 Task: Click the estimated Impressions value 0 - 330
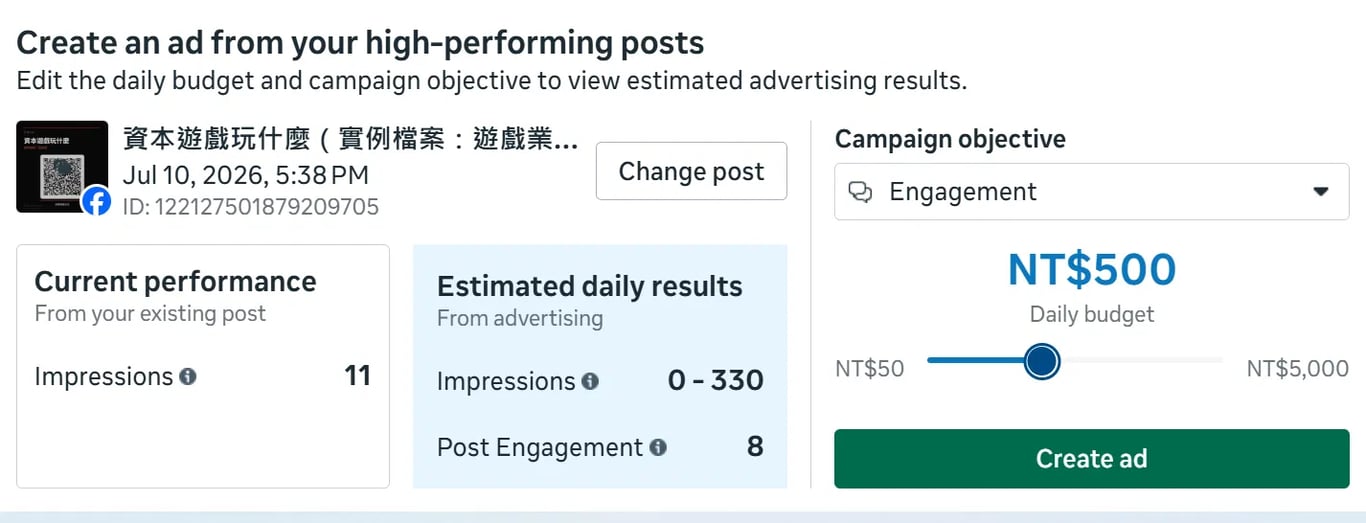click(716, 381)
